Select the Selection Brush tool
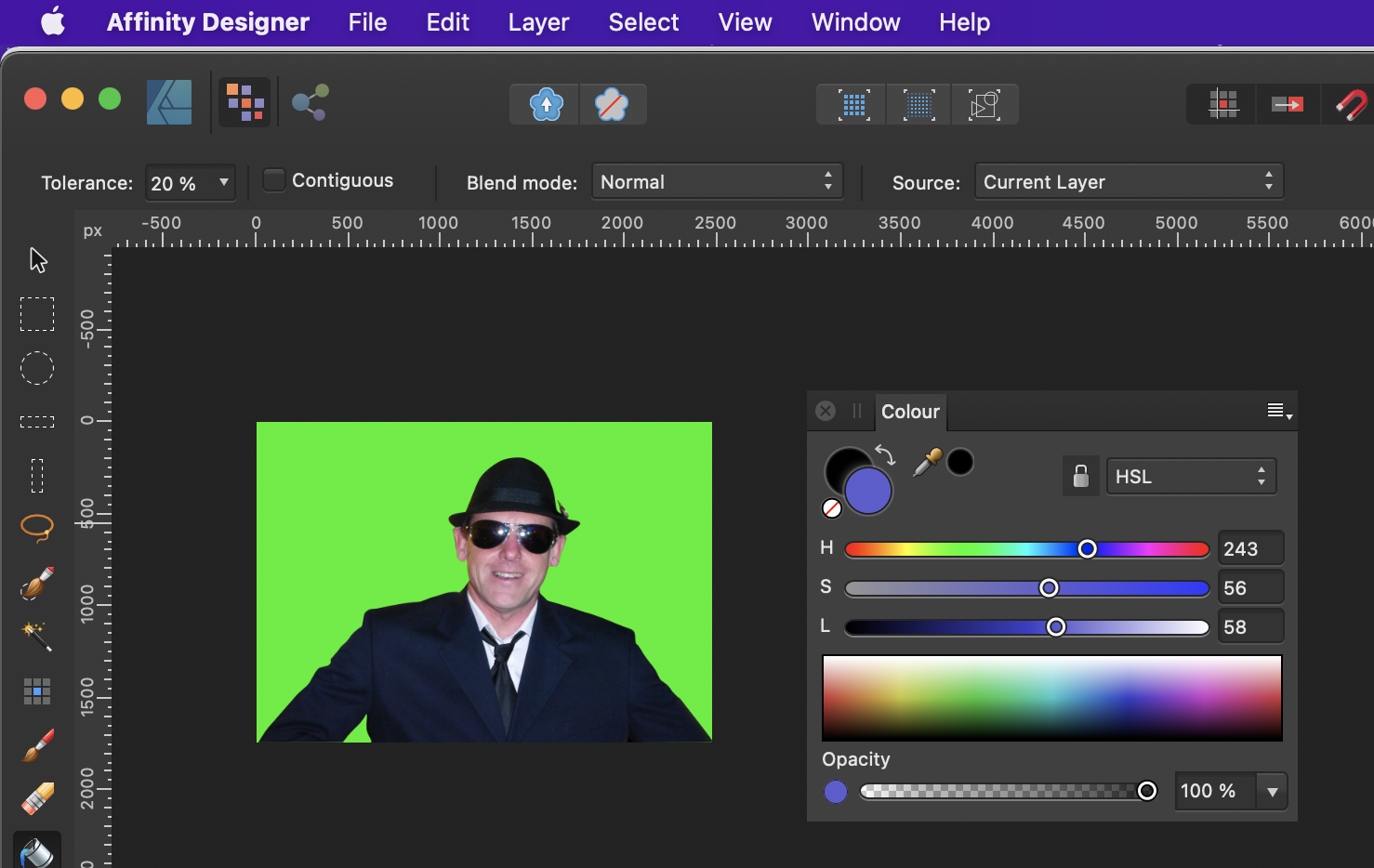 (x=37, y=584)
